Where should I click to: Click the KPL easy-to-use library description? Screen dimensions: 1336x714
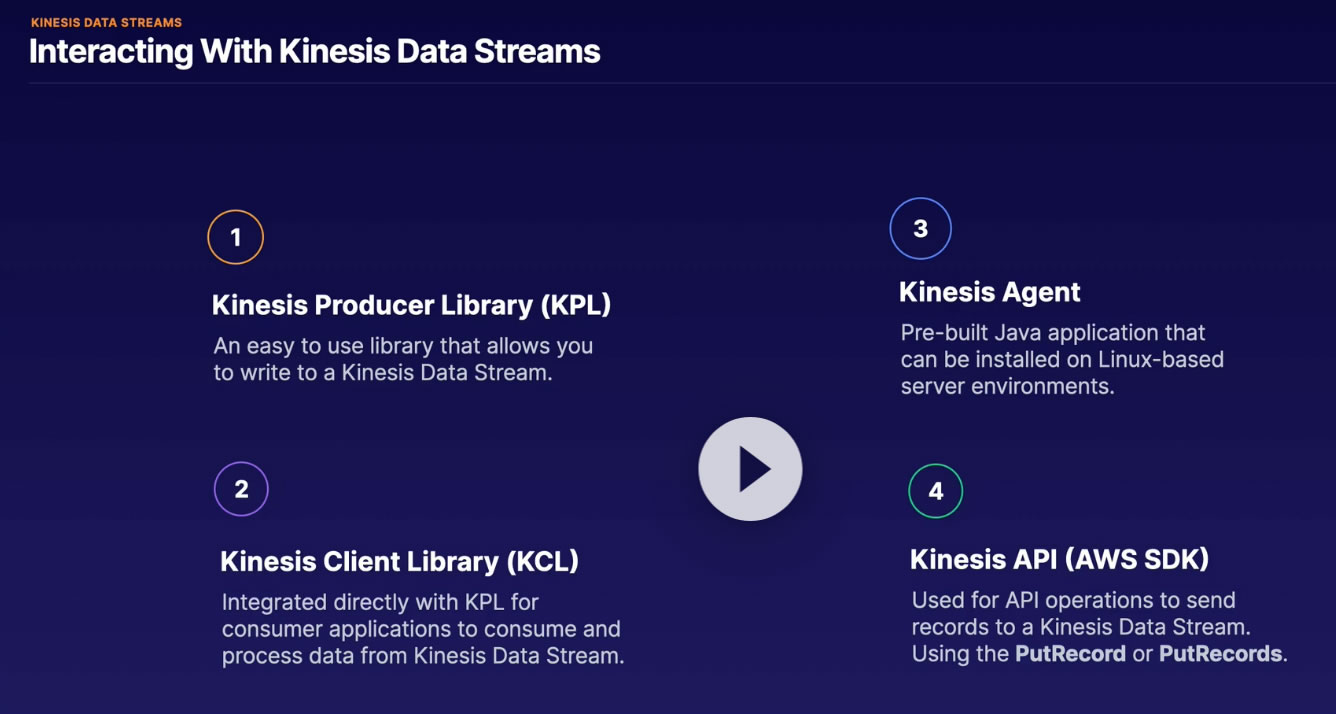coord(403,360)
